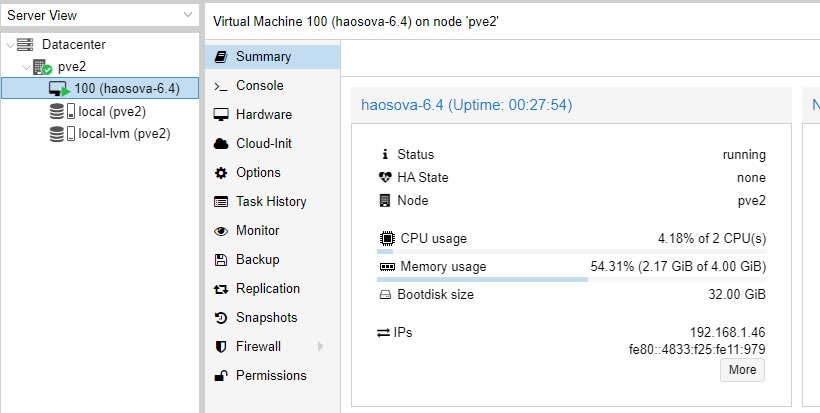Expand the Firewall submenu arrow
The width and height of the screenshot is (820, 413).
pos(321,347)
